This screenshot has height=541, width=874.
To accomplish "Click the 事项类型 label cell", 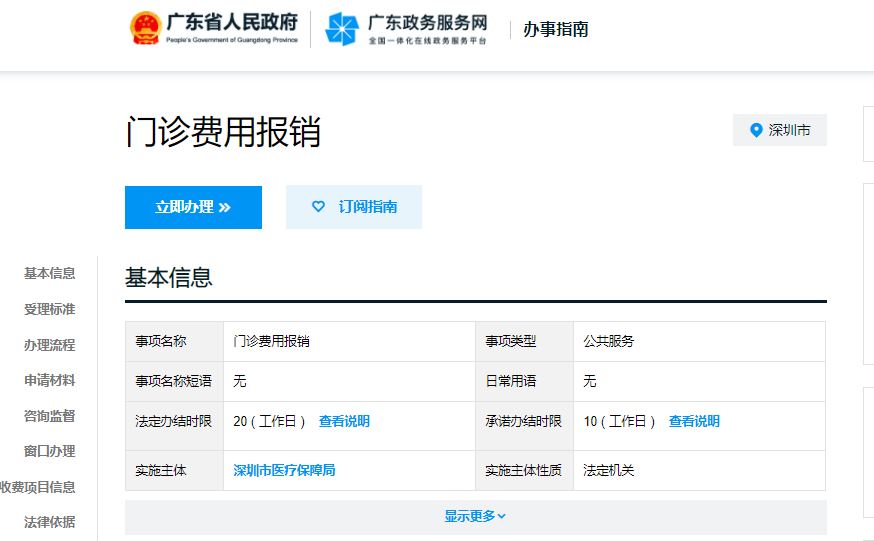I will (x=525, y=341).
